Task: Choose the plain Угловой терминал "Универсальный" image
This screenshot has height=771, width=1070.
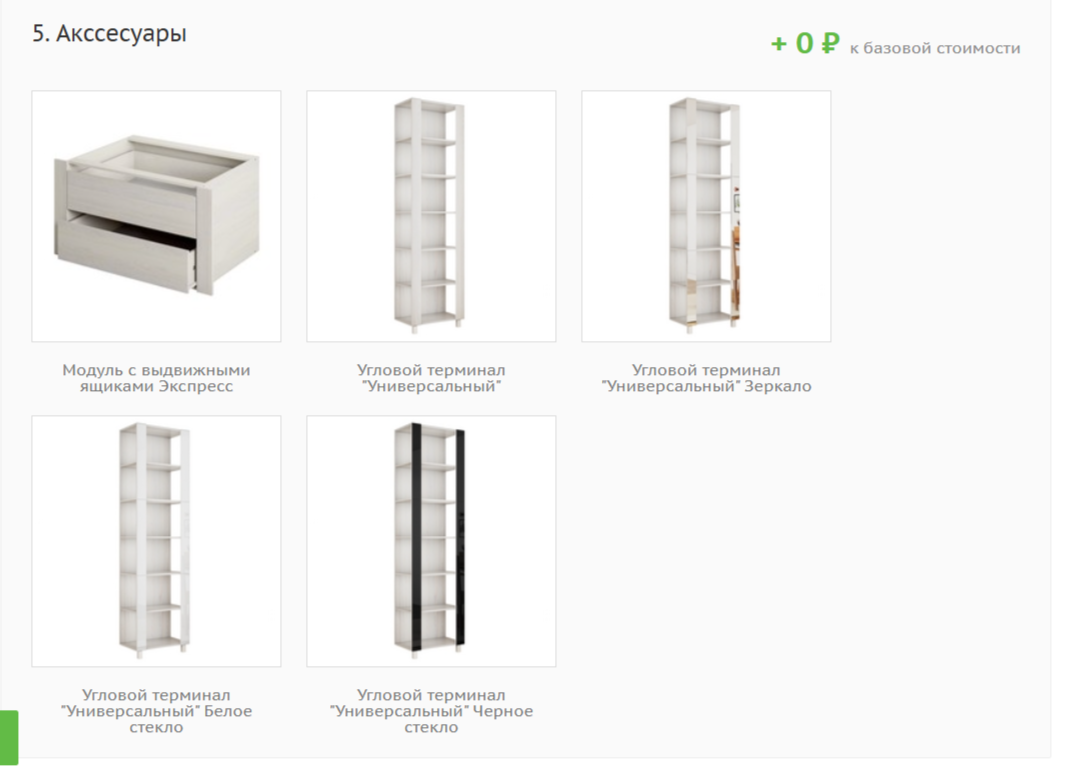Action: click(431, 216)
